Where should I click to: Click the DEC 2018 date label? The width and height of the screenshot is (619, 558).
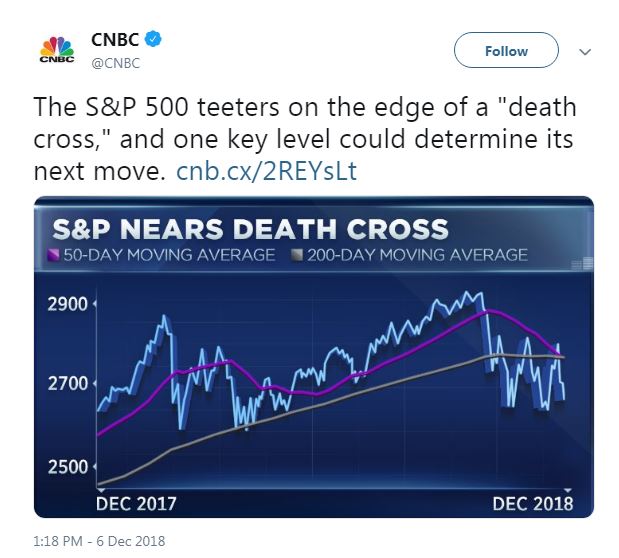(532, 503)
